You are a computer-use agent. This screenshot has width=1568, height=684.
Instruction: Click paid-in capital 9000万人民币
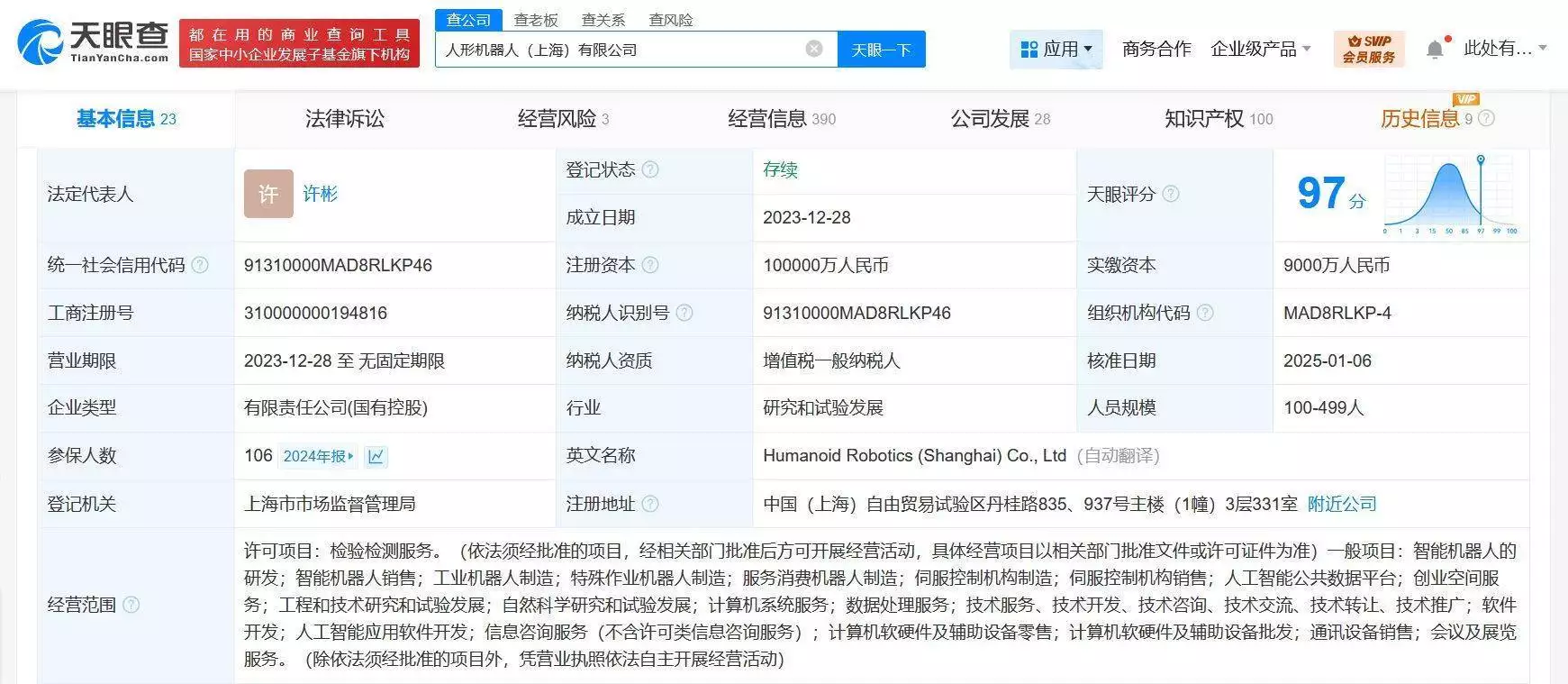point(1337,265)
